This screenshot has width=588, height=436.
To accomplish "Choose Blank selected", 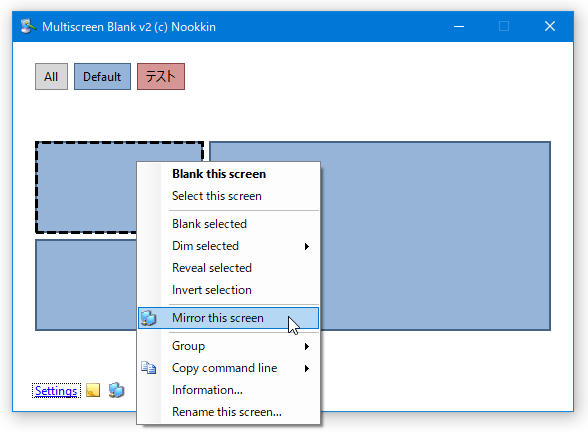I will tap(228, 224).
